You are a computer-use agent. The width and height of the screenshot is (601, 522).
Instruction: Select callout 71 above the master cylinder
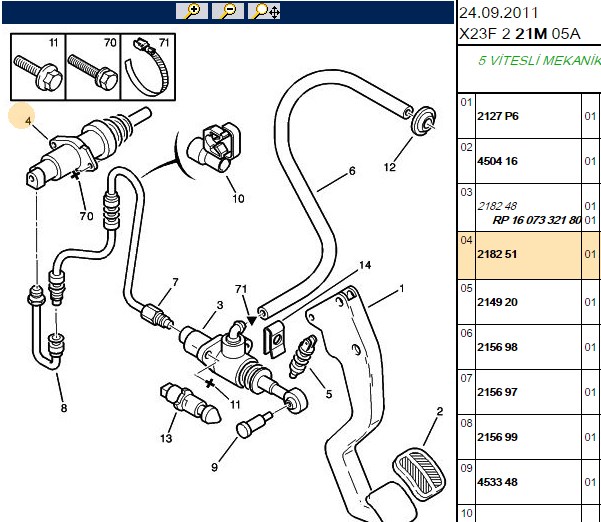(241, 289)
